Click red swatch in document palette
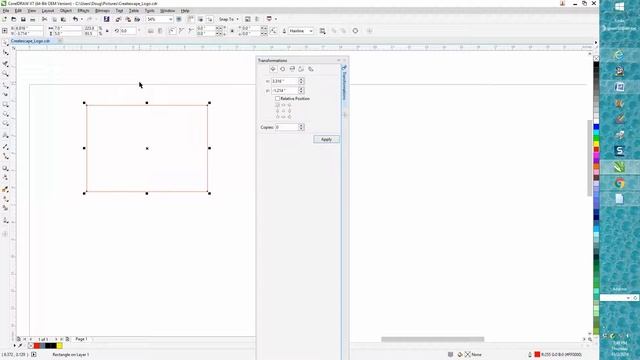The image size is (640, 360). pos(37,346)
